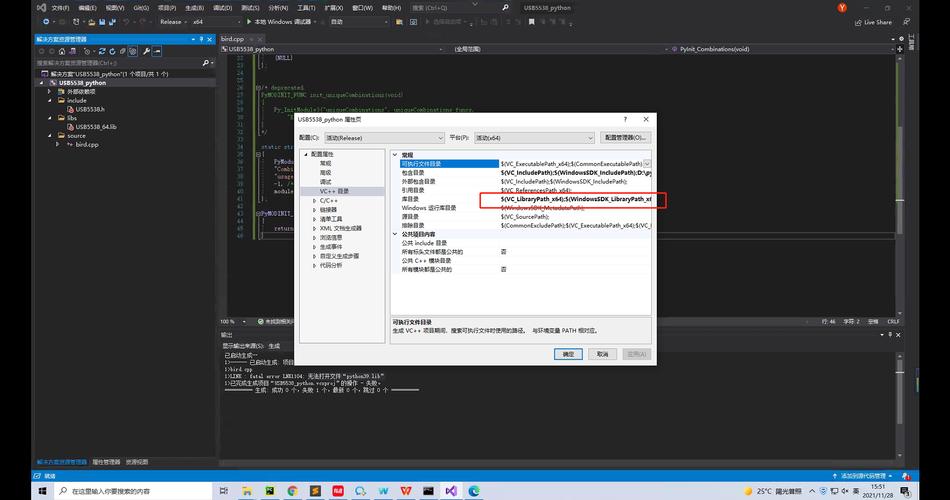Click the 配置管理器 button
Image resolution: width=950 pixels, height=500 pixels.
[x=626, y=138]
